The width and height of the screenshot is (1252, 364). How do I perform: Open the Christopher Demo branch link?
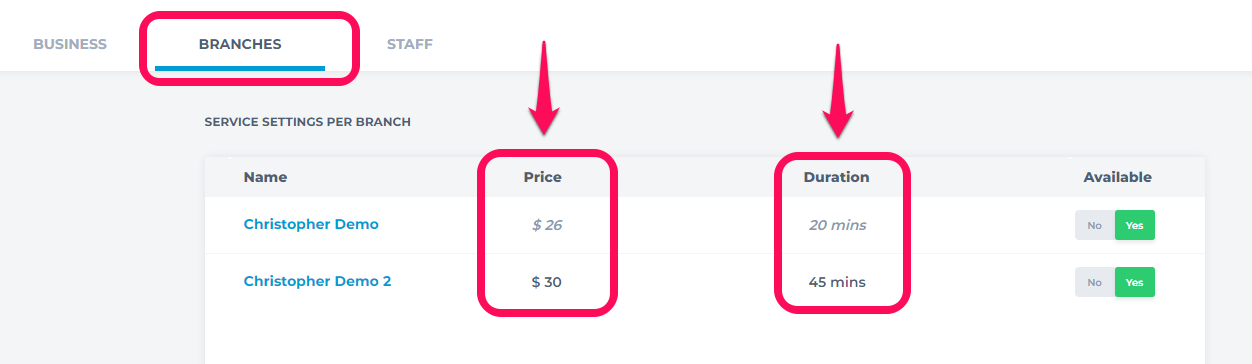coord(311,224)
